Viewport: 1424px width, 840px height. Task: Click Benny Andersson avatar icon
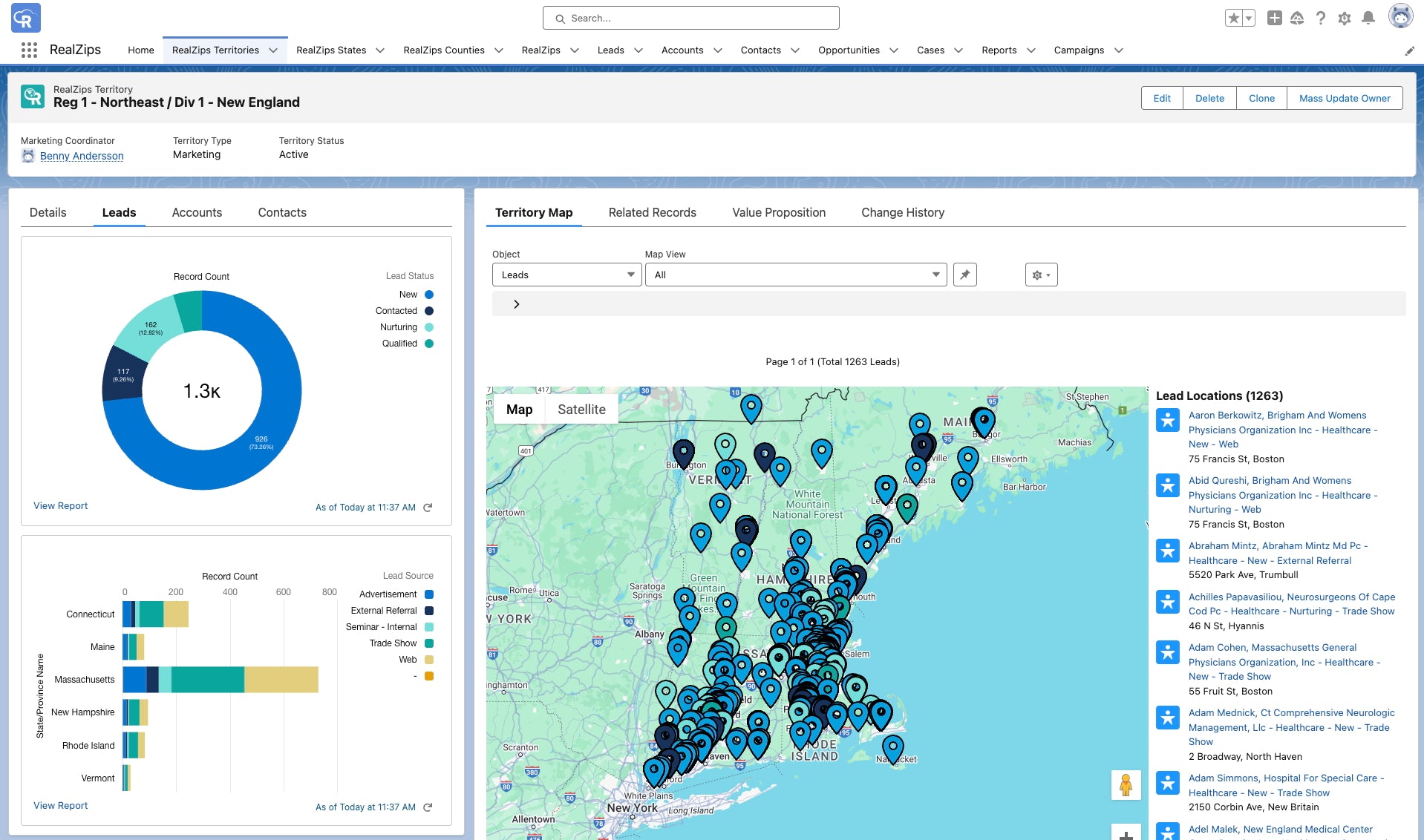[28, 156]
